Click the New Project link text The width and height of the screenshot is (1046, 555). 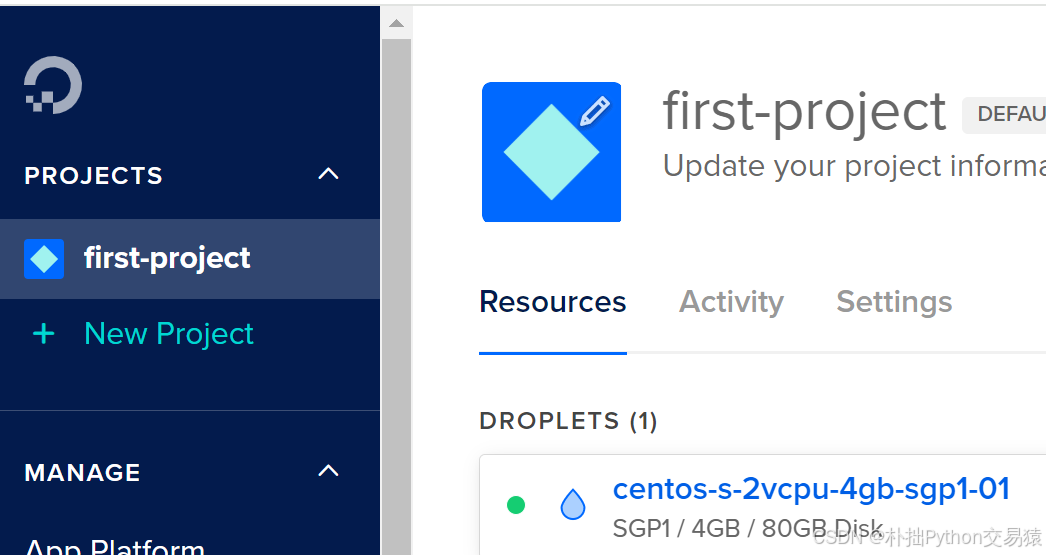coord(169,334)
